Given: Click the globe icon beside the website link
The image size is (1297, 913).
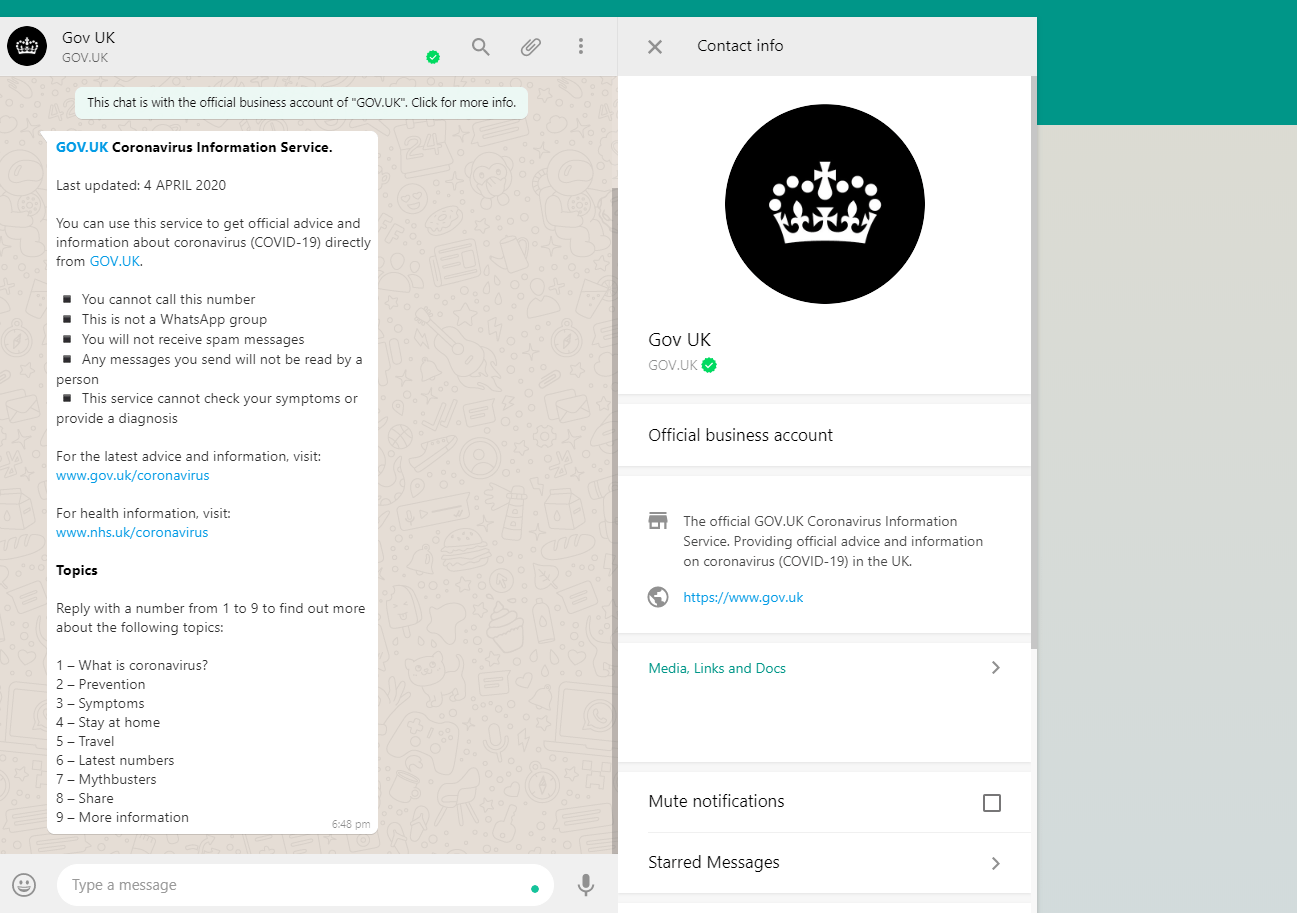Looking at the screenshot, I should (657, 596).
